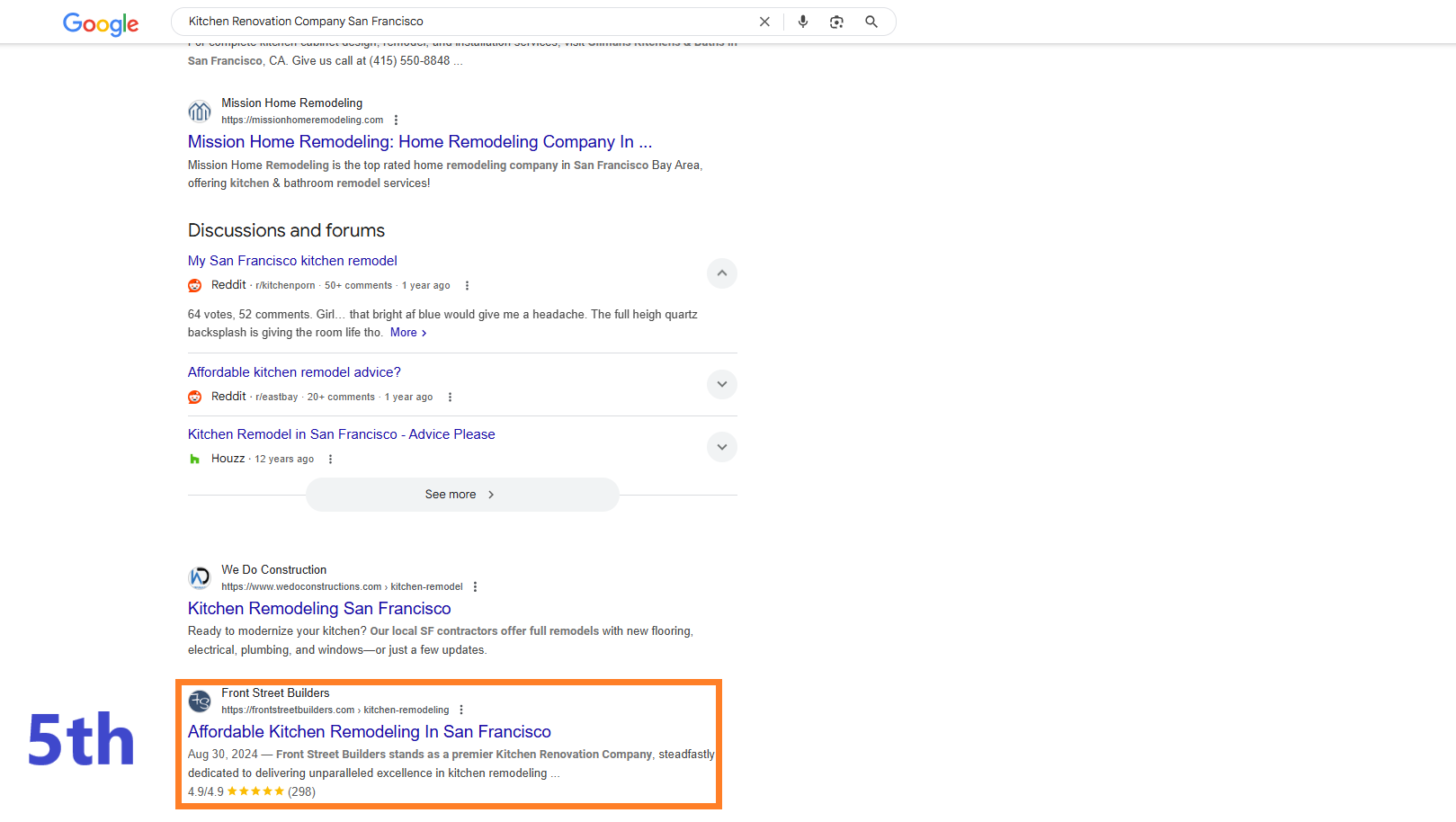The width and height of the screenshot is (1456, 822).
Task: Click the Google logo
Action: pyautogui.click(x=101, y=23)
